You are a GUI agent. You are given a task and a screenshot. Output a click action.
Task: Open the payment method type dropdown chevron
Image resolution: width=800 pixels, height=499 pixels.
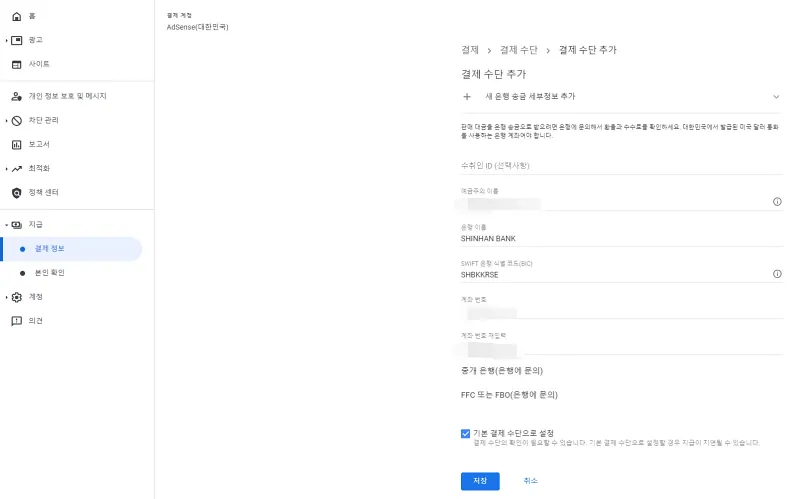point(776,97)
